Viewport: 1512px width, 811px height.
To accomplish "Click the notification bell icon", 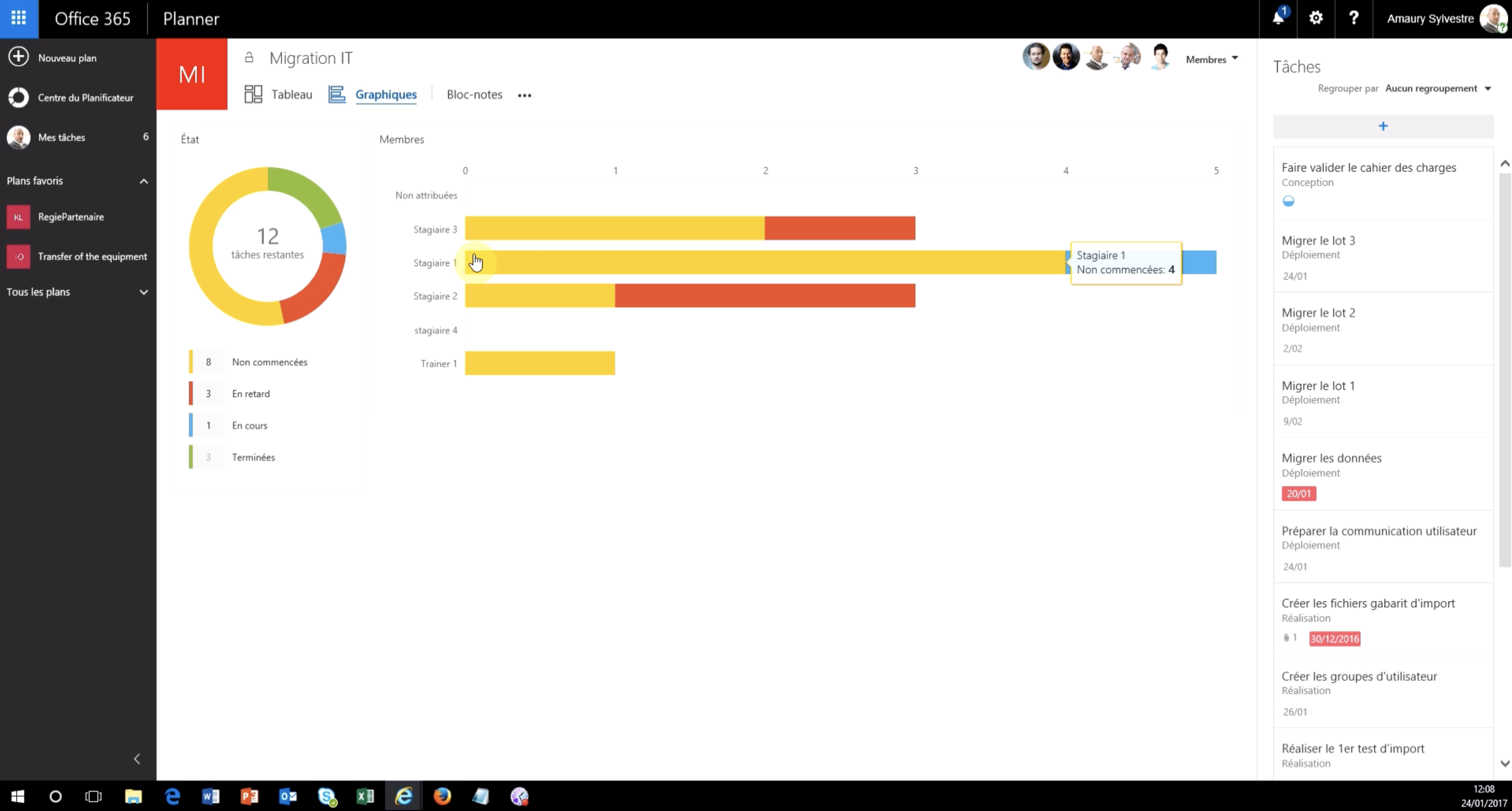I will coord(1278,18).
